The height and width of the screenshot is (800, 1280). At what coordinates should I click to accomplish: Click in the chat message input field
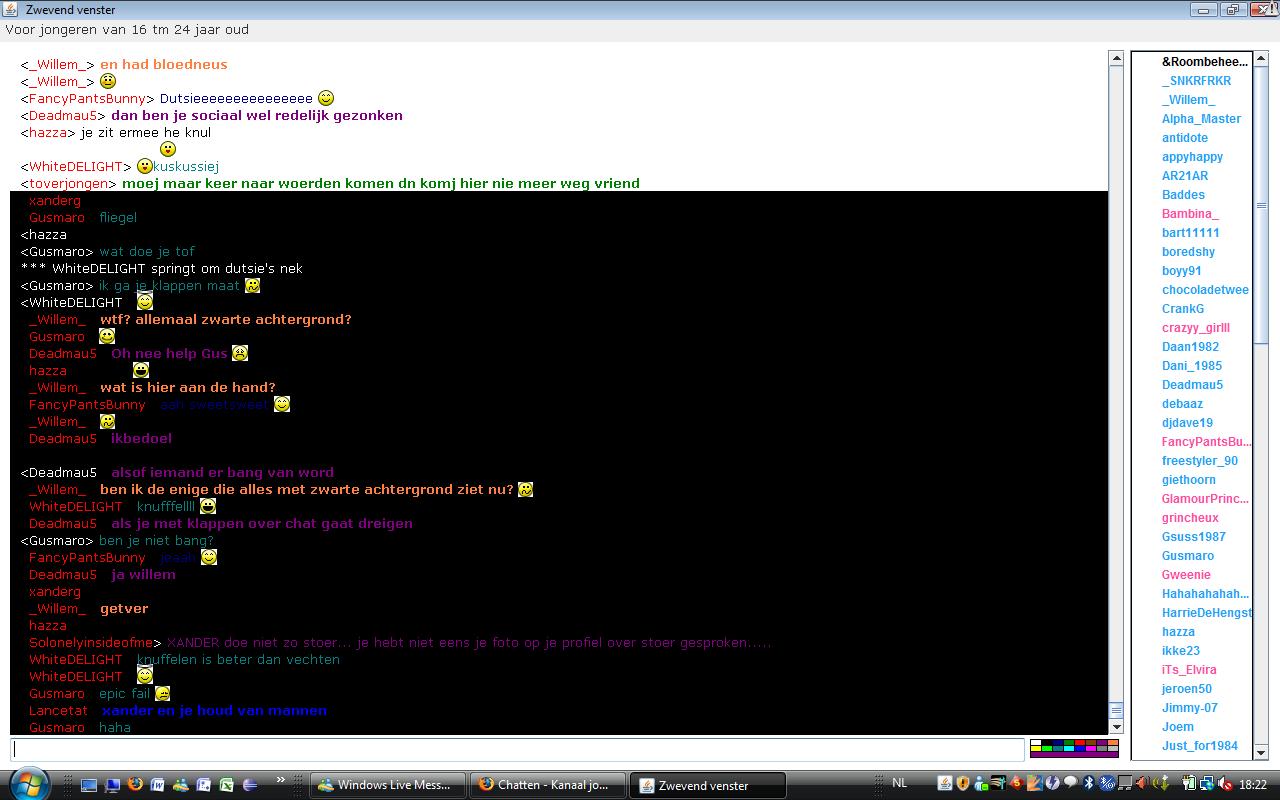tap(517, 748)
